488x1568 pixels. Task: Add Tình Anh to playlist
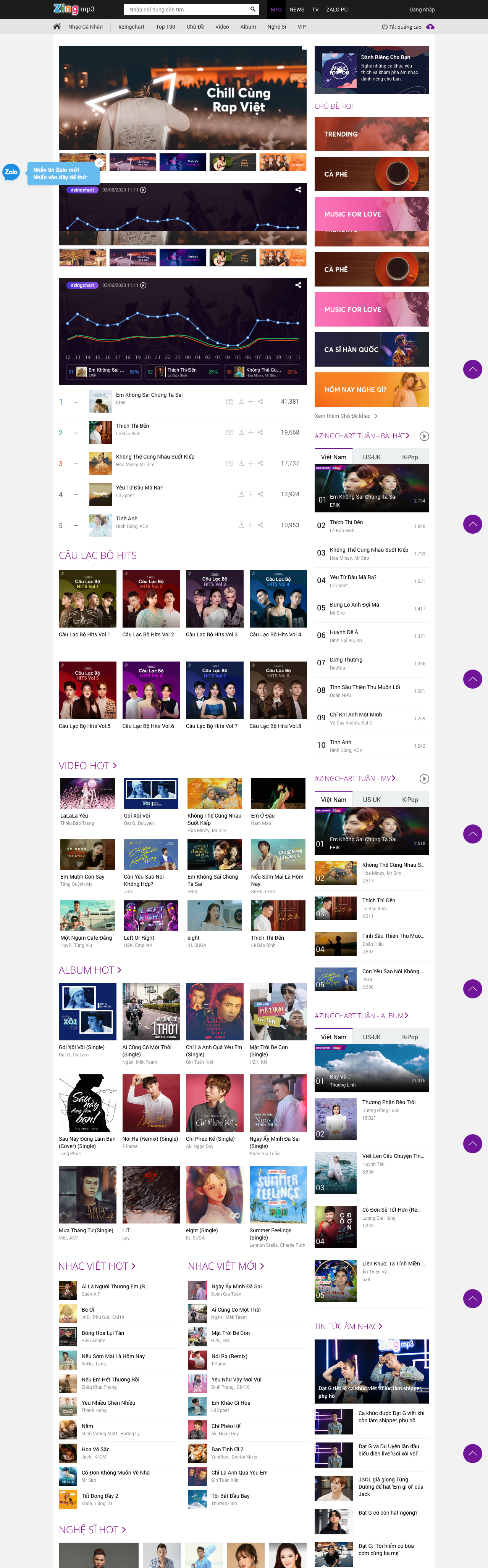250,525
